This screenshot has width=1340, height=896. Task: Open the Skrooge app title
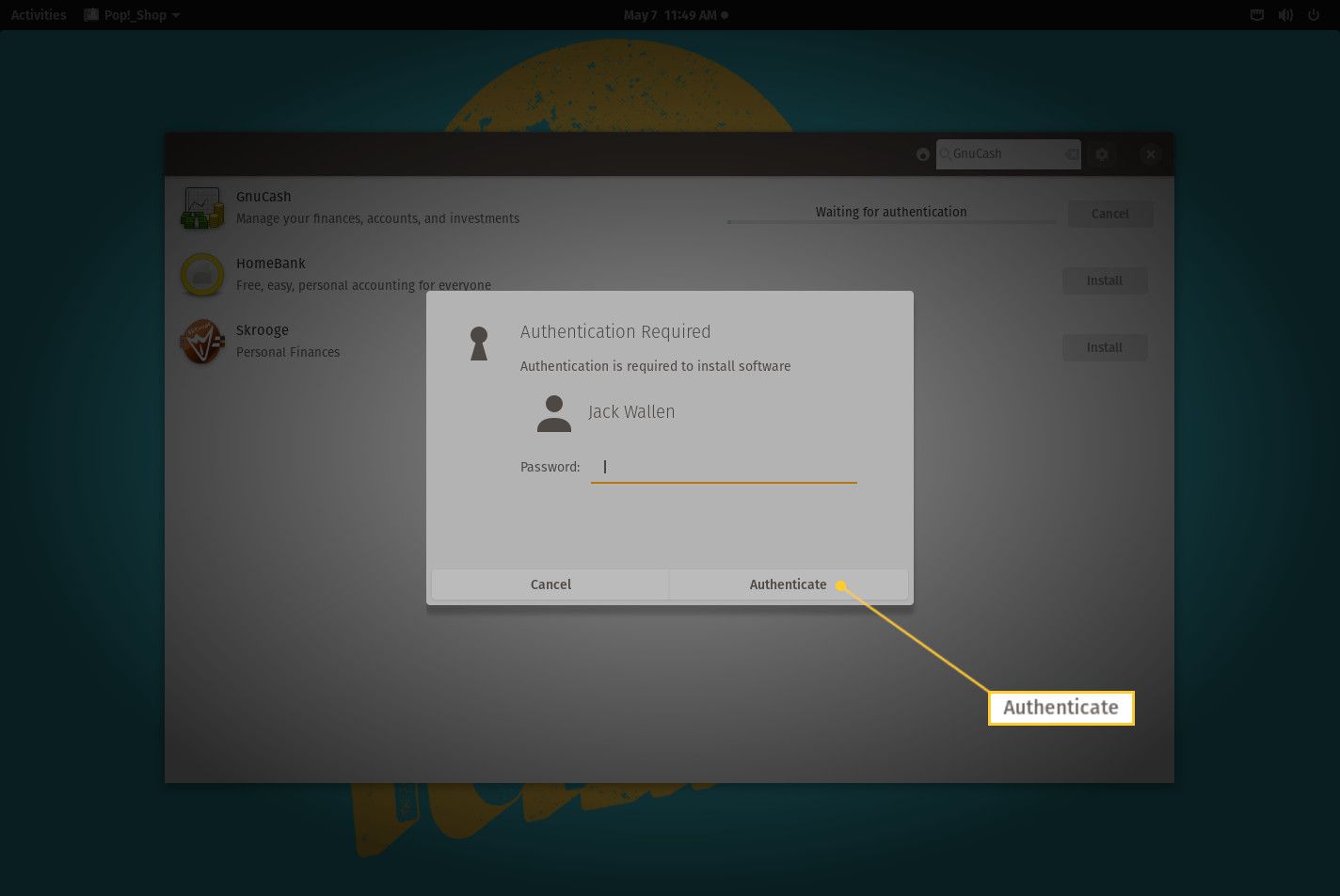(x=263, y=330)
